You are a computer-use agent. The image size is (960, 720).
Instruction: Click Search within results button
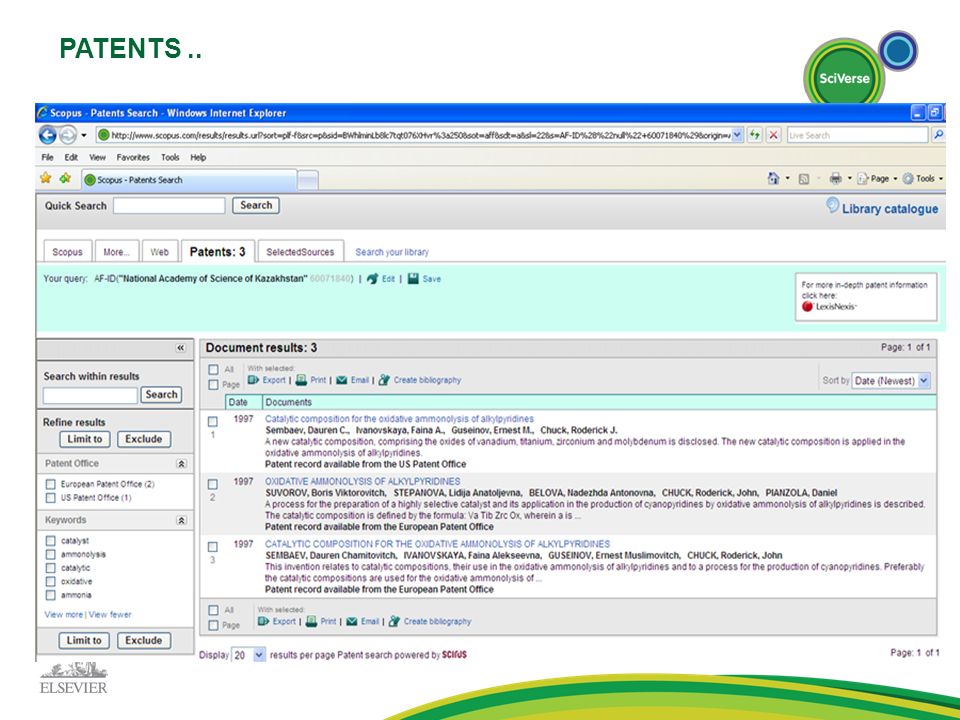tap(162, 395)
